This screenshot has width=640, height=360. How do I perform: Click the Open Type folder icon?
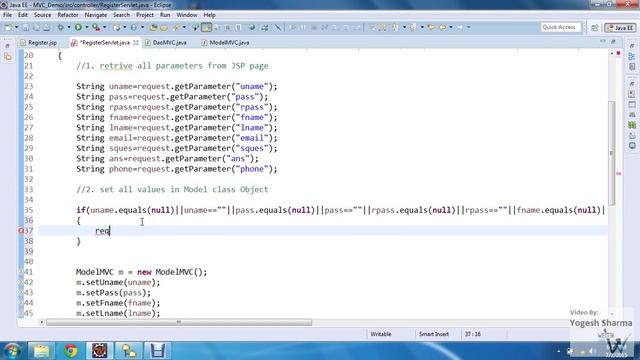pyautogui.click(x=153, y=27)
